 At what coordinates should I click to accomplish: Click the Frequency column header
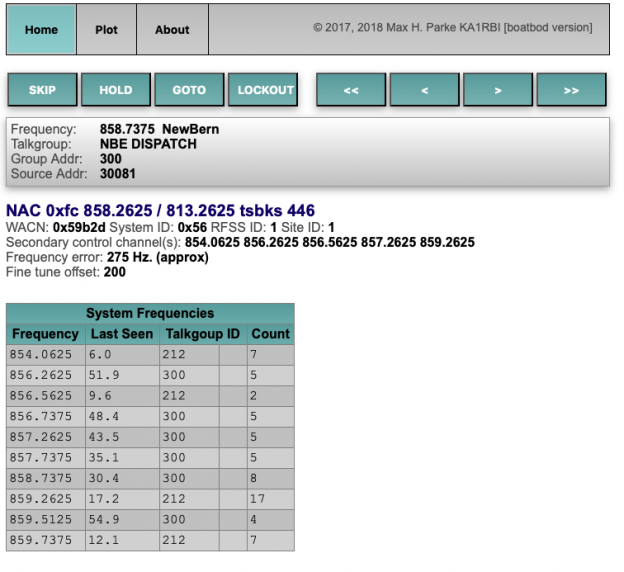45,334
